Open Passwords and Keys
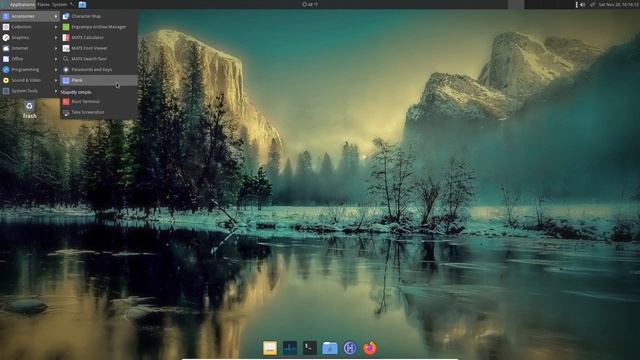This screenshot has height=360, width=640. [98, 70]
